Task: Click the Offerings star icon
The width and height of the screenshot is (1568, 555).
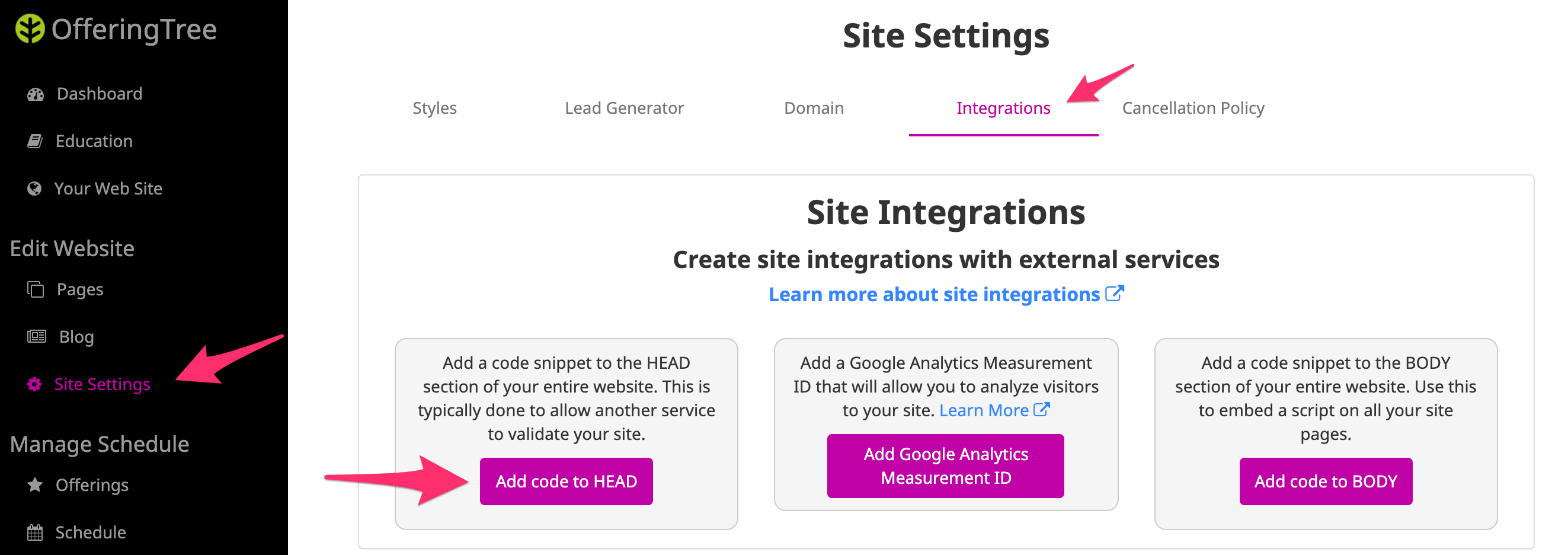Action: pyautogui.click(x=35, y=485)
